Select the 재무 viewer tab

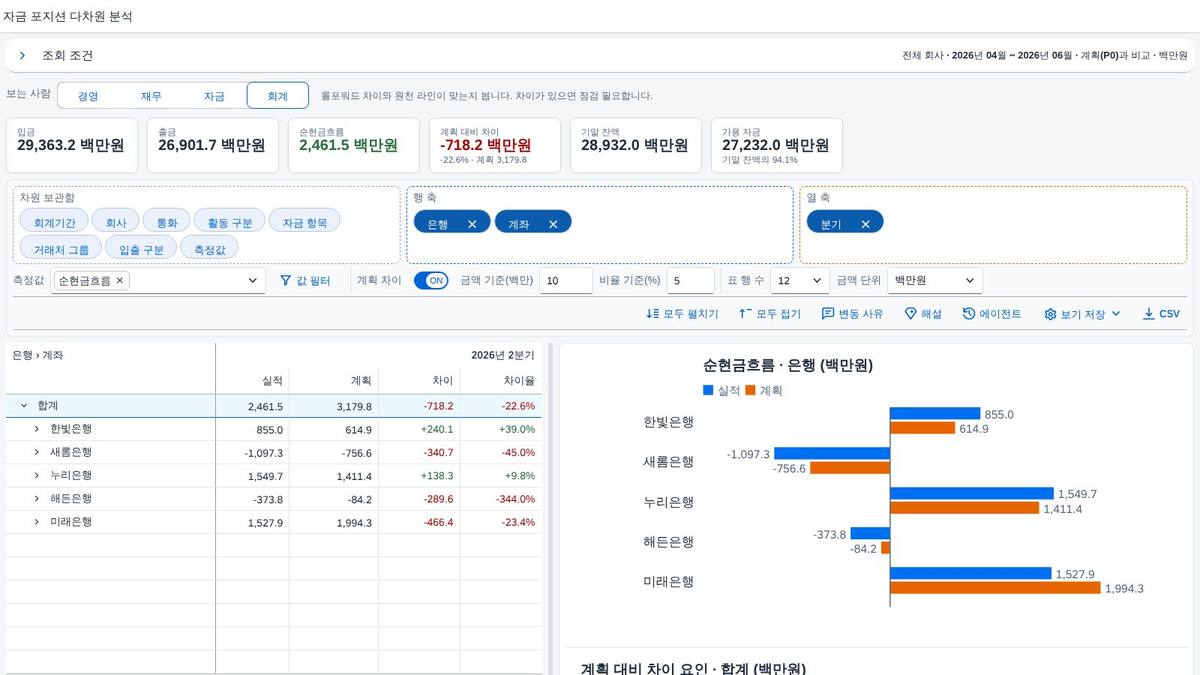click(x=151, y=96)
